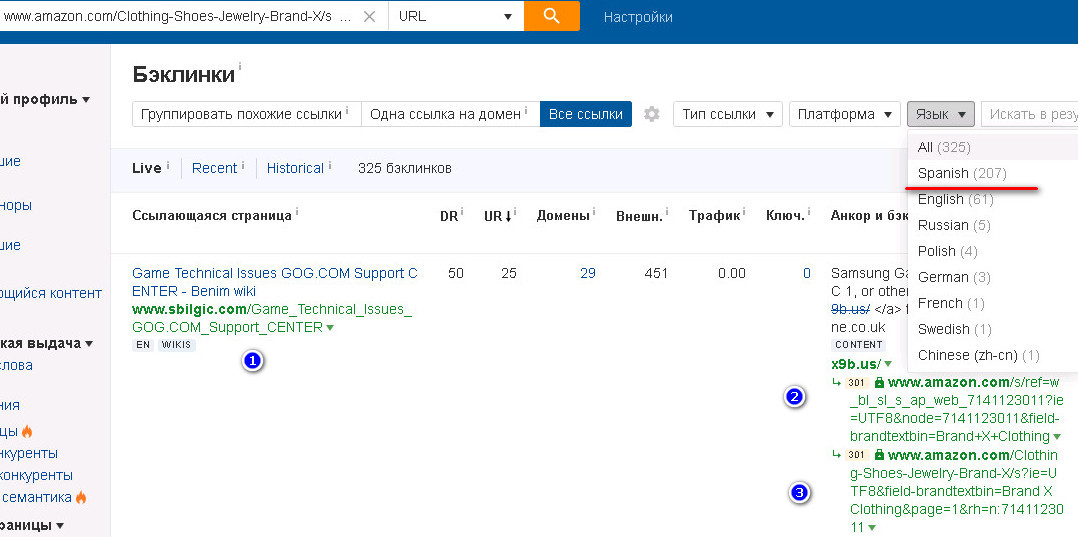Select All (325) language option
1078x537 pixels.
pos(993,147)
